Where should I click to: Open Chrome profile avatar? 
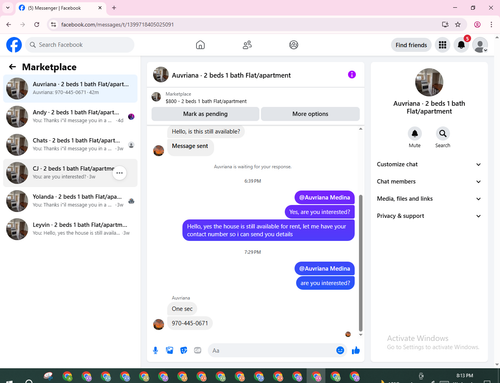coord(477,24)
